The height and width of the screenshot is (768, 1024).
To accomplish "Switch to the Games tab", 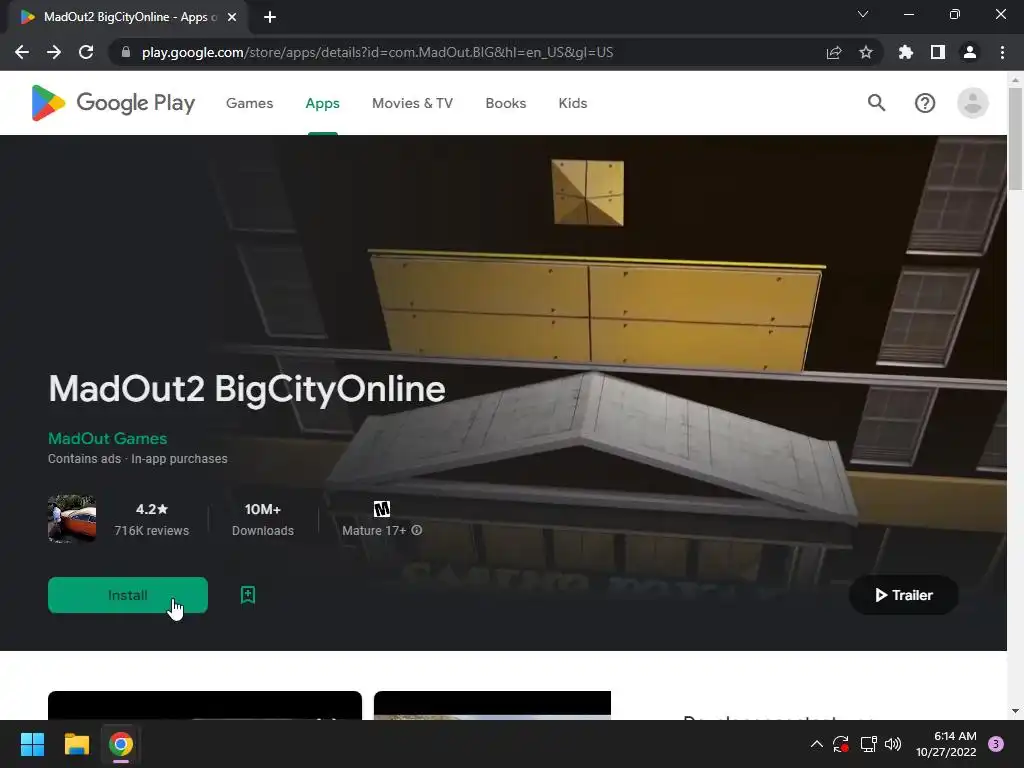I will (249, 103).
